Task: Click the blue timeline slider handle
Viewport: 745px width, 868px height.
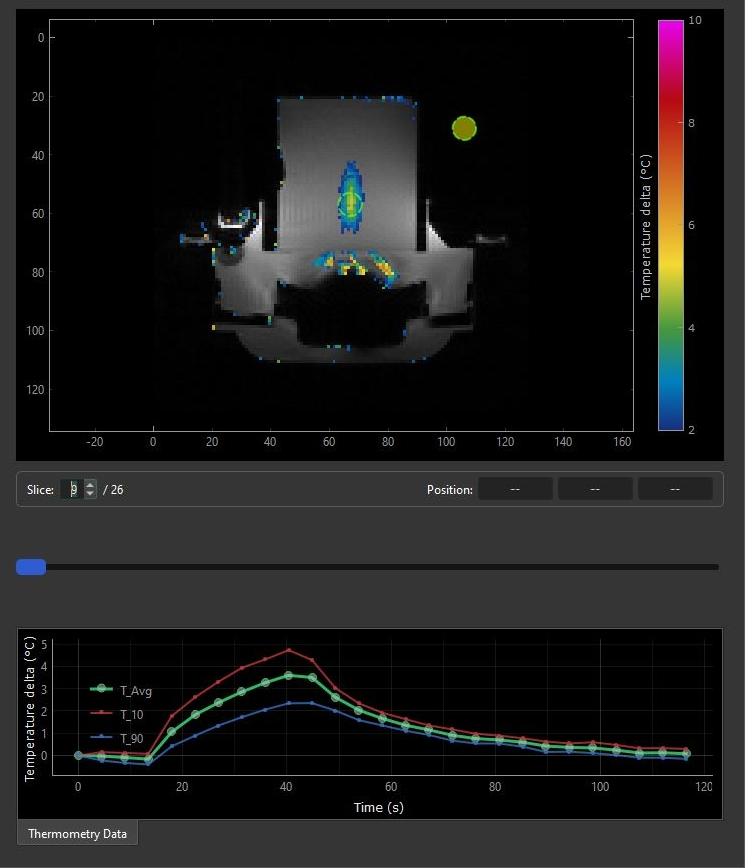Action: pos(31,567)
